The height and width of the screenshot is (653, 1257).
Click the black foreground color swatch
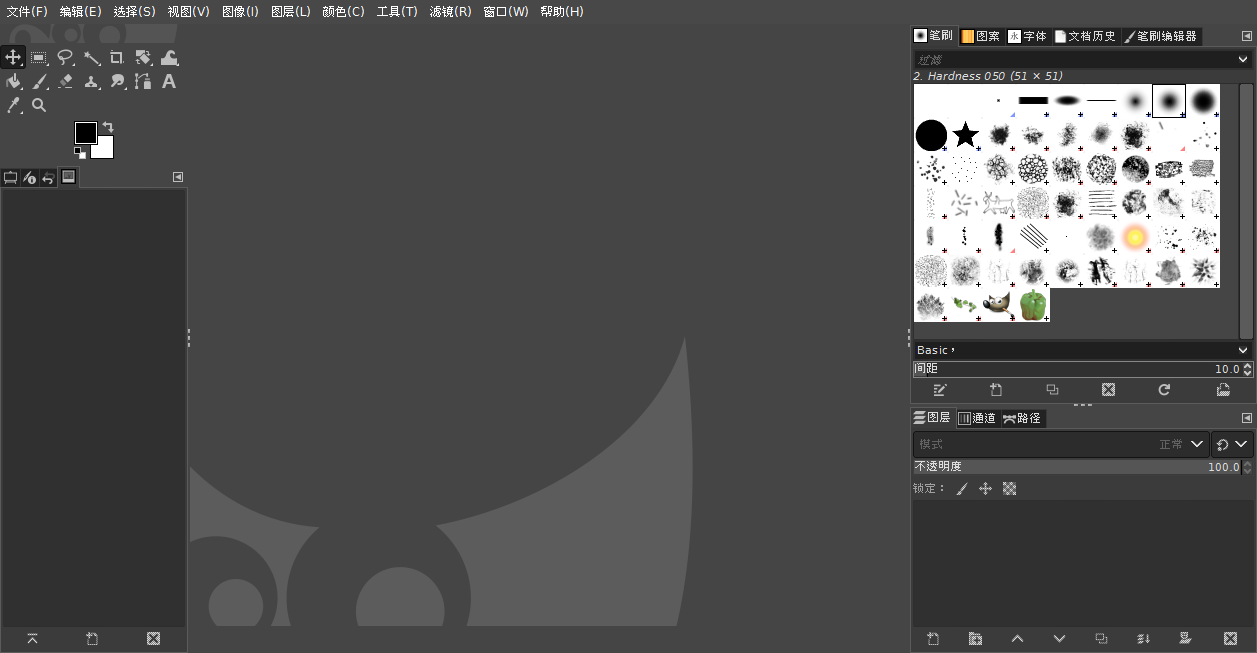tap(85, 132)
